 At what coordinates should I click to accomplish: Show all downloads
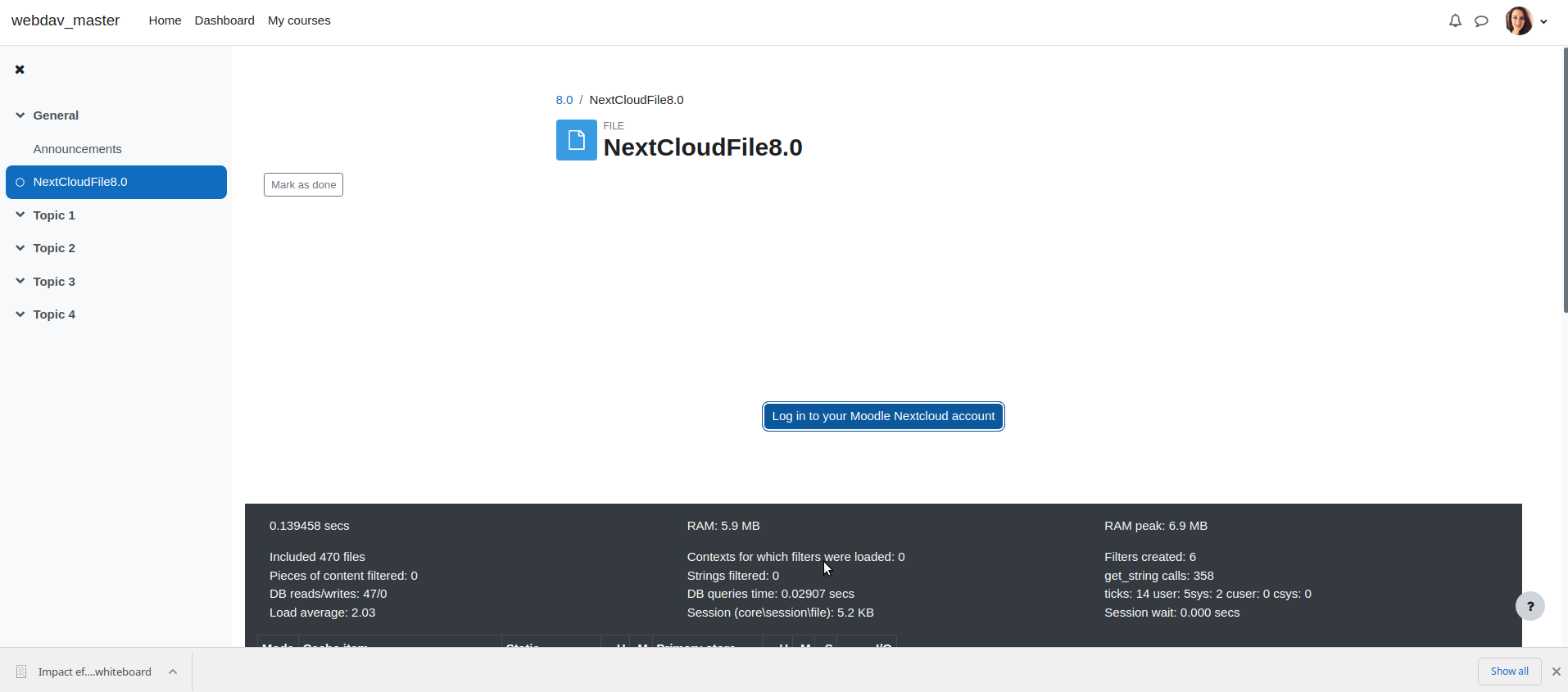1509,672
